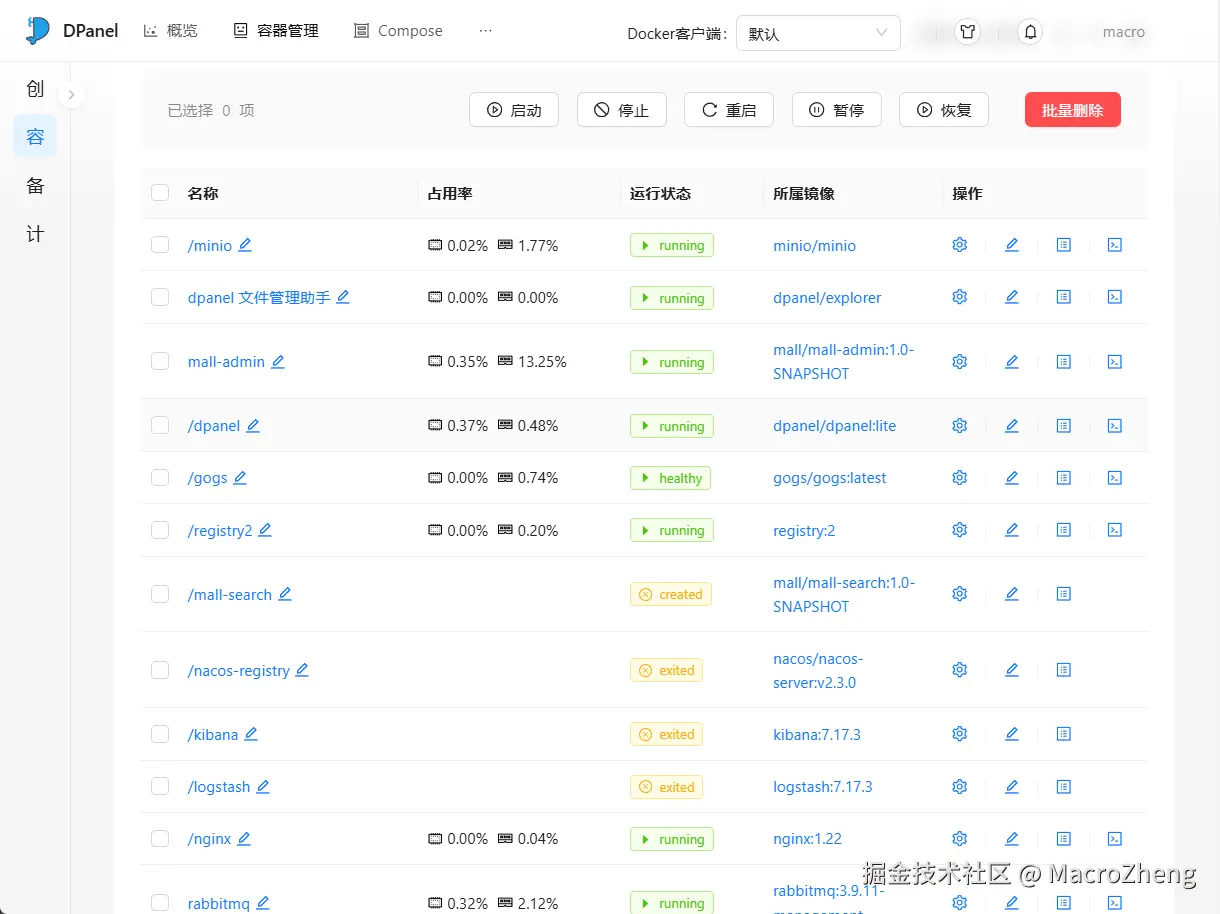Click DPanel logo in top left

pyautogui.click(x=72, y=31)
